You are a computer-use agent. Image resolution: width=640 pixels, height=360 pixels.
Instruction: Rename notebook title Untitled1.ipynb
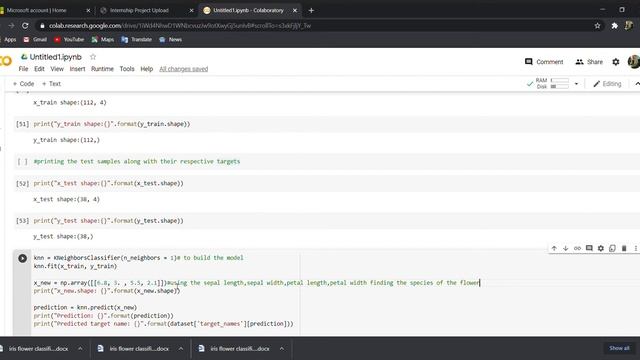pos(56,57)
